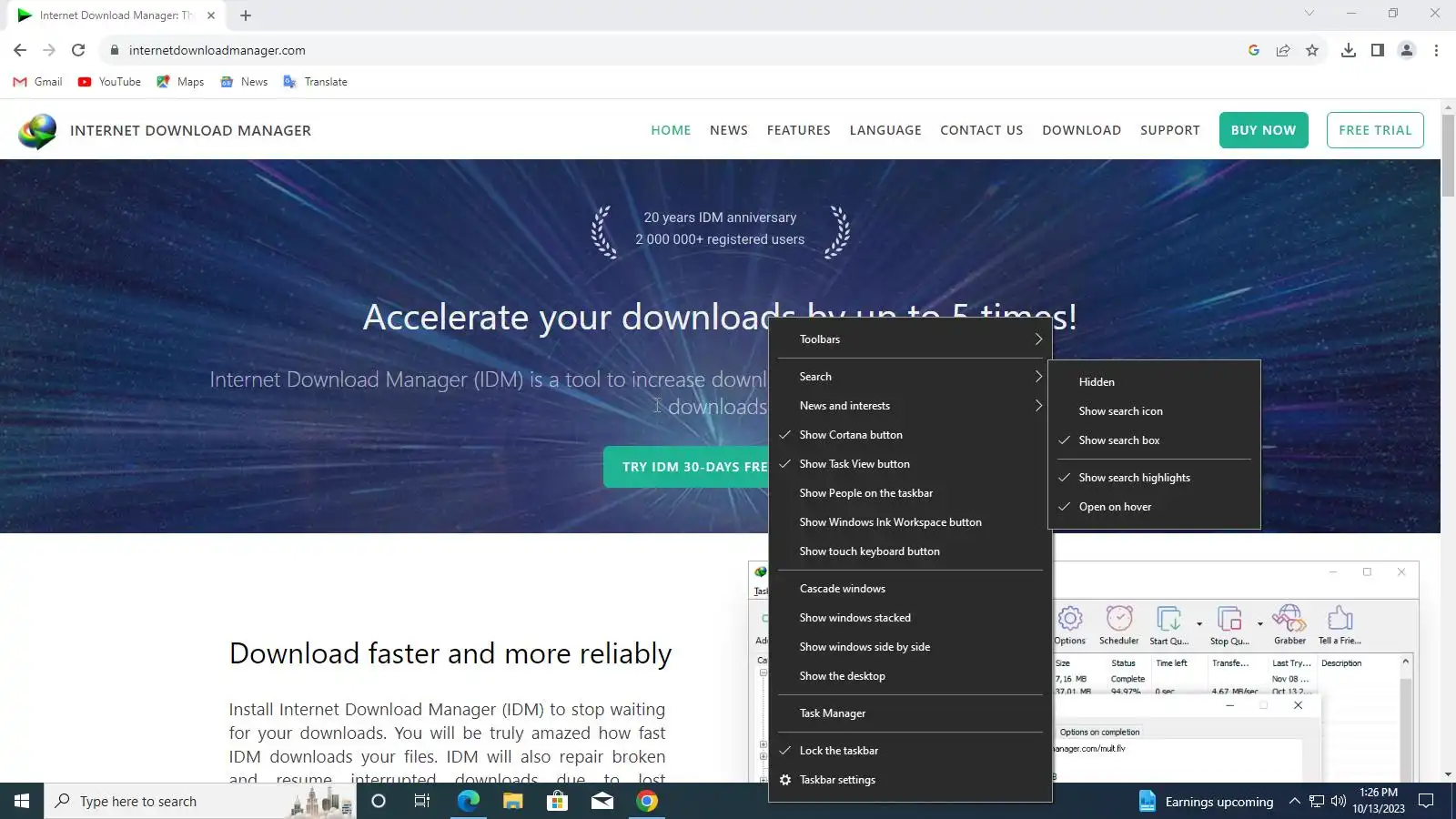Open Task View on the taskbar

(422, 801)
